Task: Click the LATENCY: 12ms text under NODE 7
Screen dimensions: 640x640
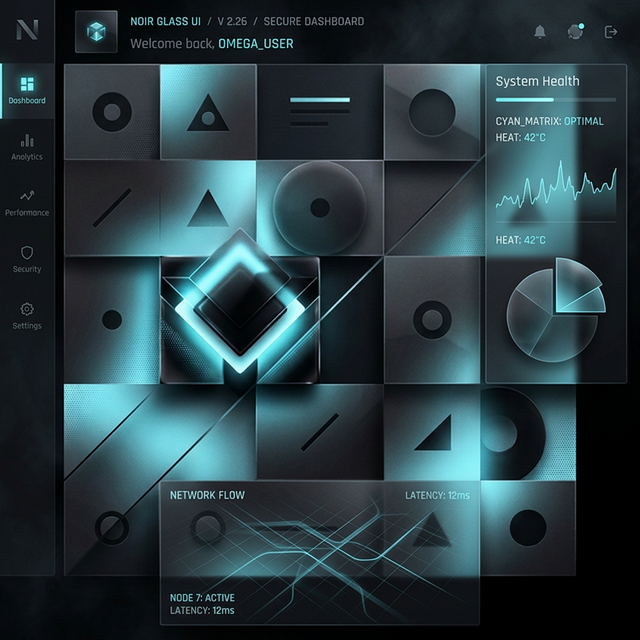Action: click(202, 610)
